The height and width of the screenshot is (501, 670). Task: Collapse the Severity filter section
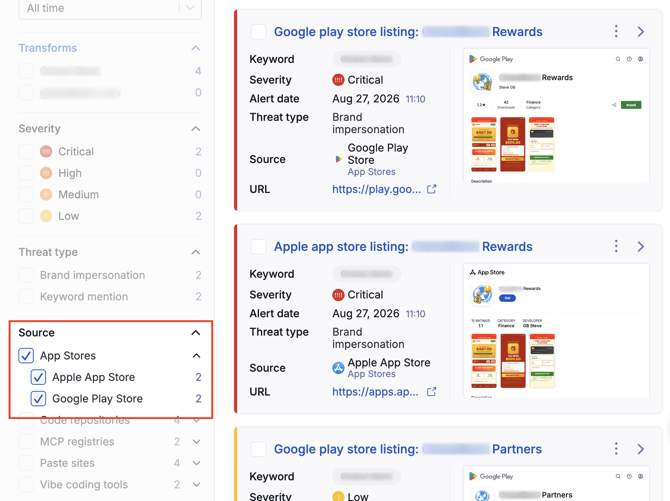(196, 129)
